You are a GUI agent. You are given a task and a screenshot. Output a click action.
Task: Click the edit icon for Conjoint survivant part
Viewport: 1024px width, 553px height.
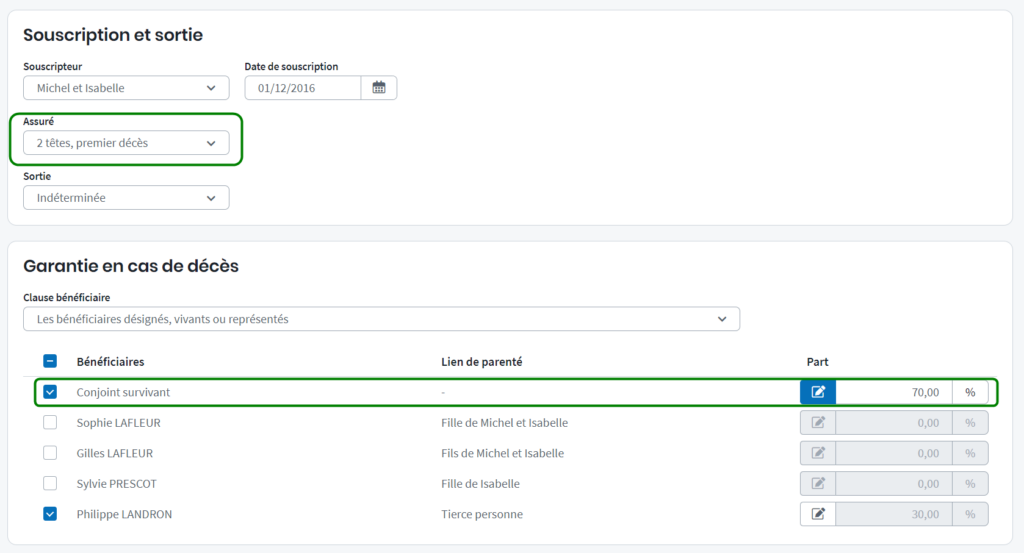818,392
